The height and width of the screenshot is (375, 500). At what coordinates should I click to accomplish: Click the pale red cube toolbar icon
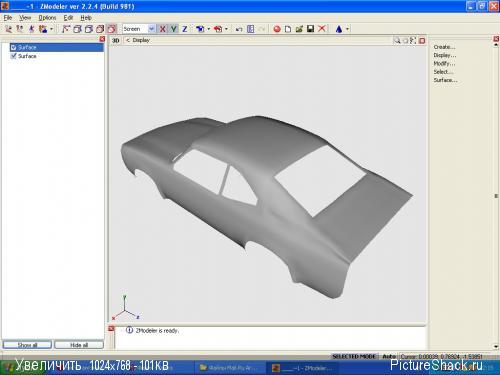[100, 29]
